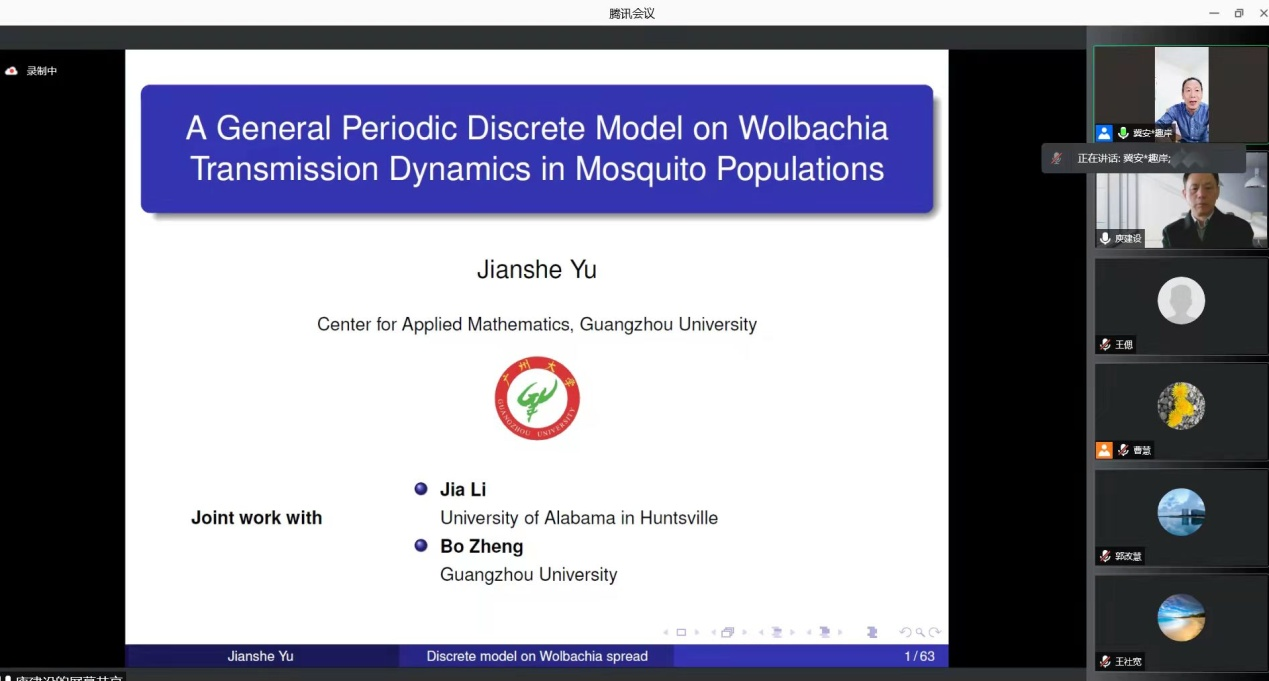
Task: Click the muted microphone icon beside 郭改慧
Action: (1105, 556)
